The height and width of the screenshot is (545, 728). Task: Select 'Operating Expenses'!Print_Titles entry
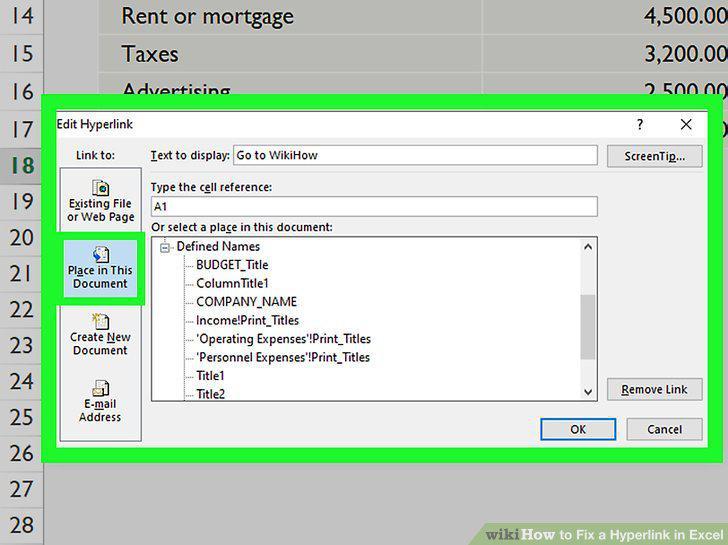tap(283, 339)
